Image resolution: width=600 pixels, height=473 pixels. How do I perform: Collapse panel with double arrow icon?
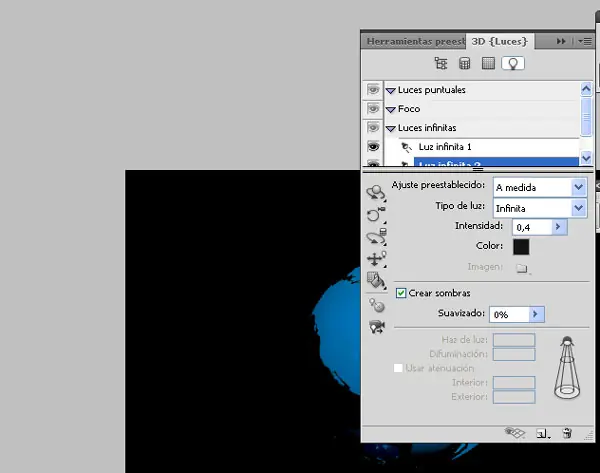(x=561, y=41)
